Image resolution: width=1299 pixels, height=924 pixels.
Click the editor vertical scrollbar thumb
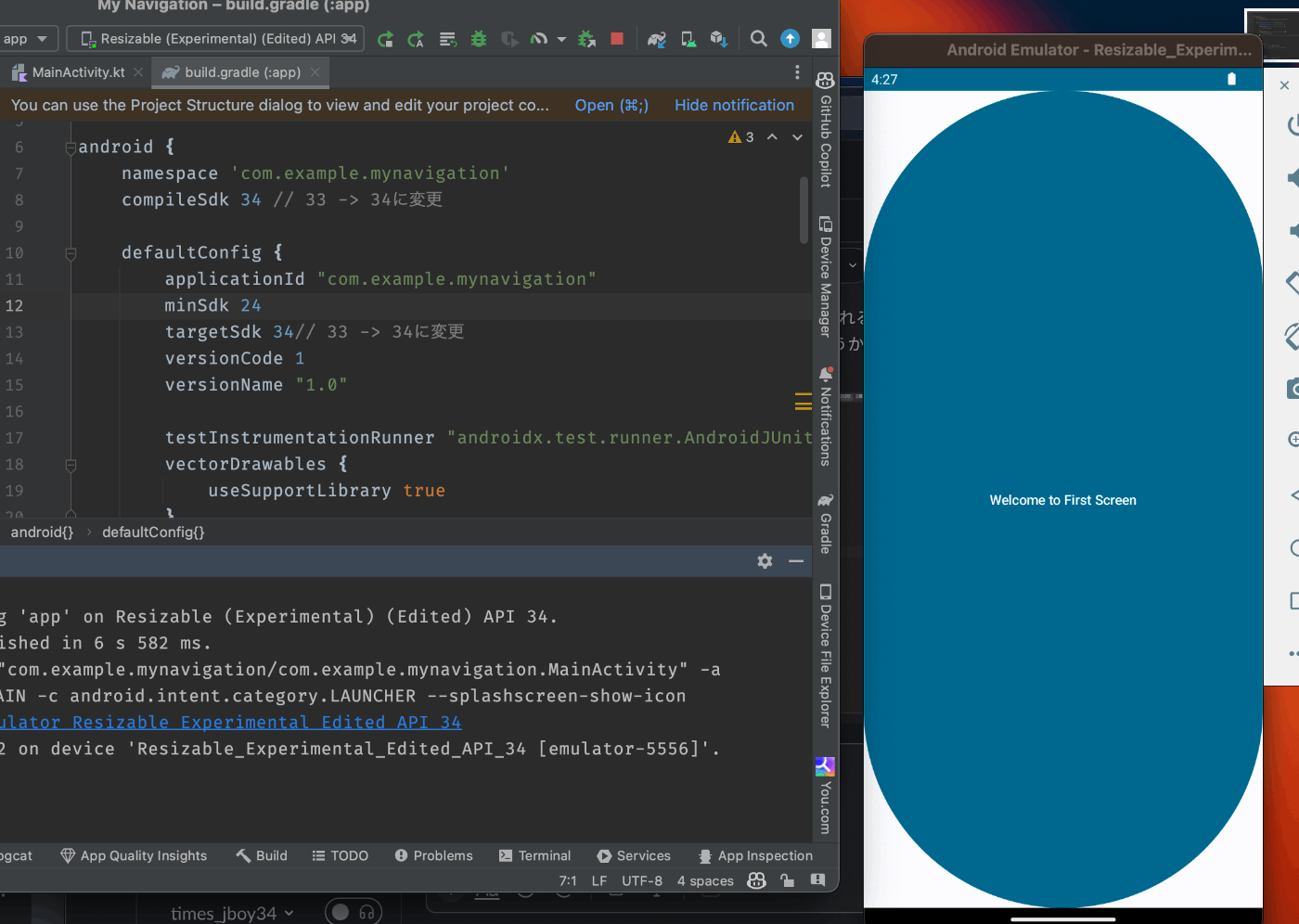[x=804, y=211]
